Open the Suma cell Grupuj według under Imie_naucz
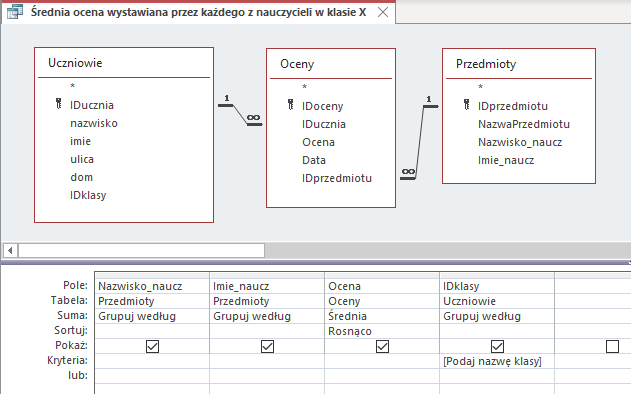The height and width of the screenshot is (394, 631). click(x=267, y=316)
